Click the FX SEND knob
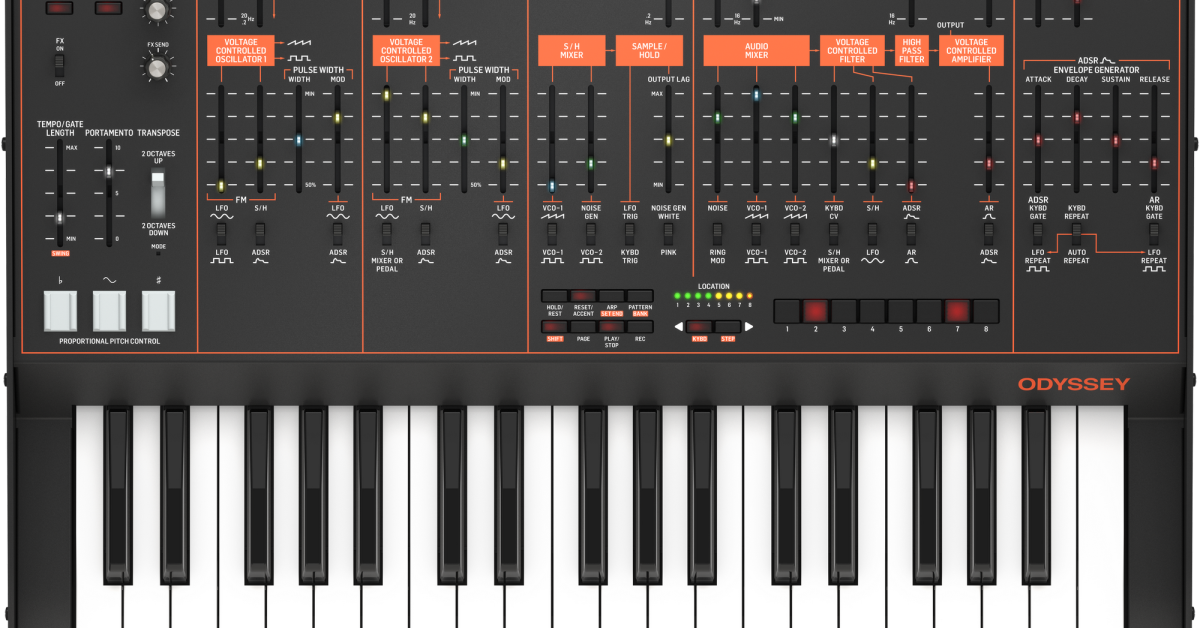Image resolution: width=1200 pixels, height=628 pixels. pos(155,67)
